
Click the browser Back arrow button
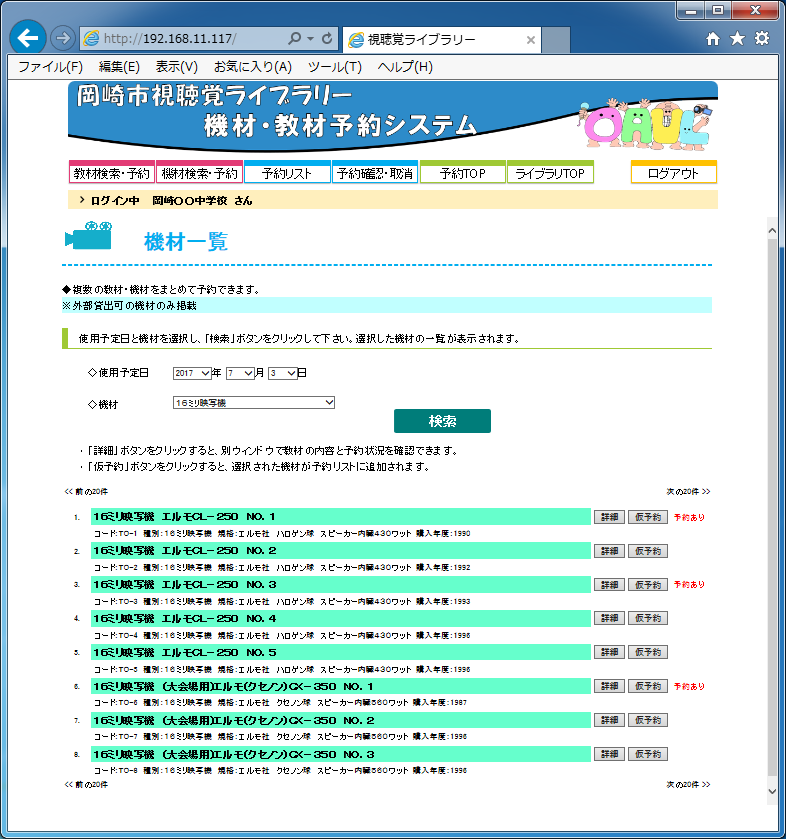[x=29, y=39]
